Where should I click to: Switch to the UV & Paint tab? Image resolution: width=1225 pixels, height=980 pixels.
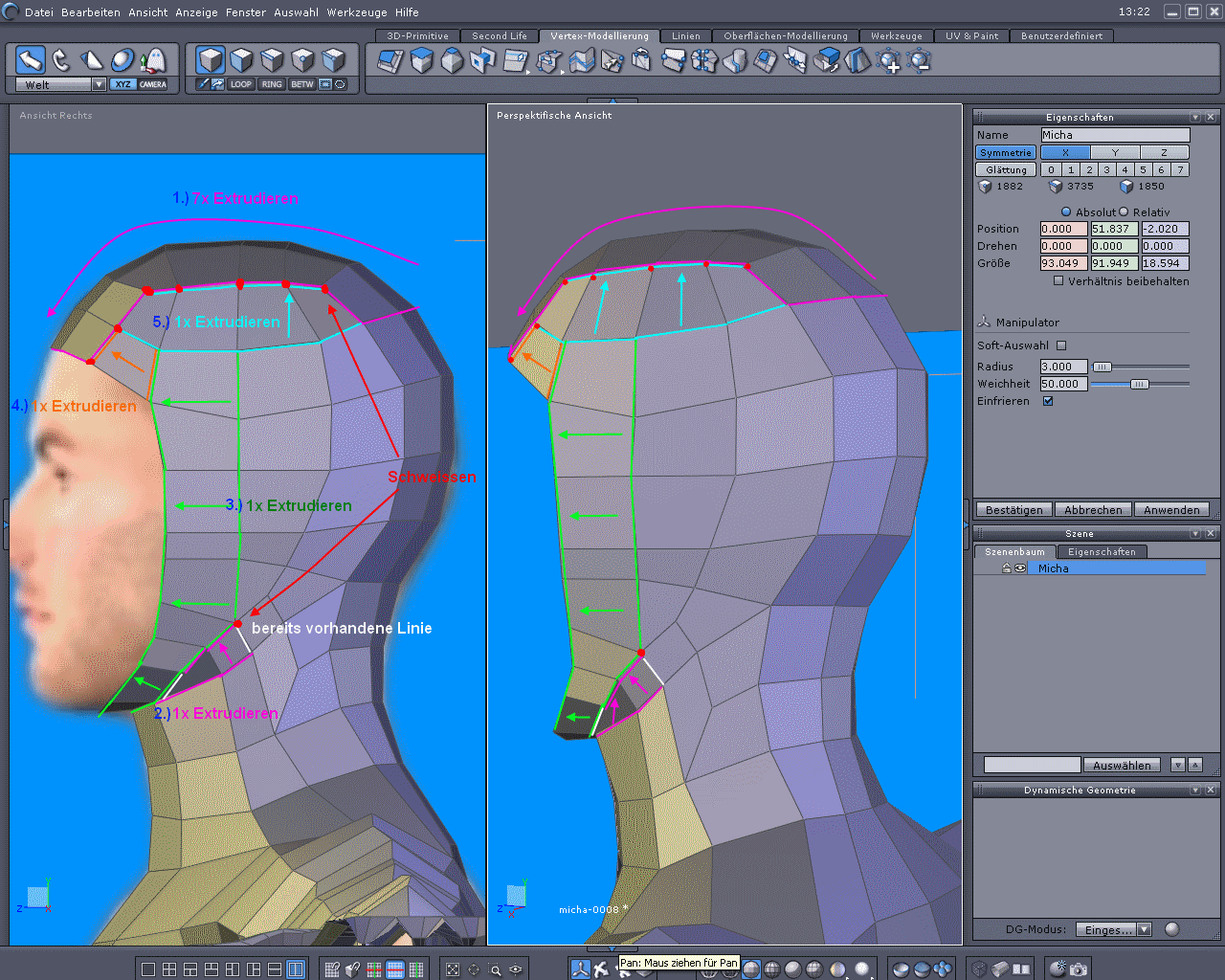(x=971, y=36)
